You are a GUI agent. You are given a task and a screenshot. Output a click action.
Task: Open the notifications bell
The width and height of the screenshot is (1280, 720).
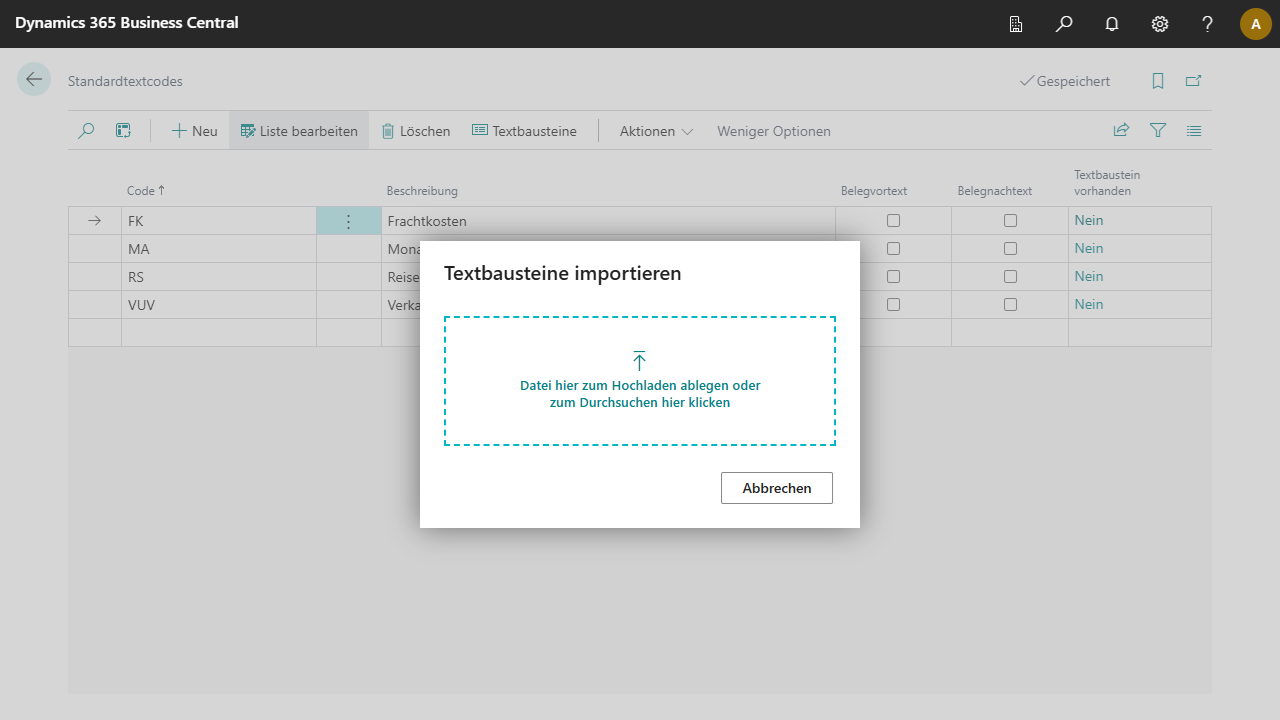click(x=1112, y=24)
